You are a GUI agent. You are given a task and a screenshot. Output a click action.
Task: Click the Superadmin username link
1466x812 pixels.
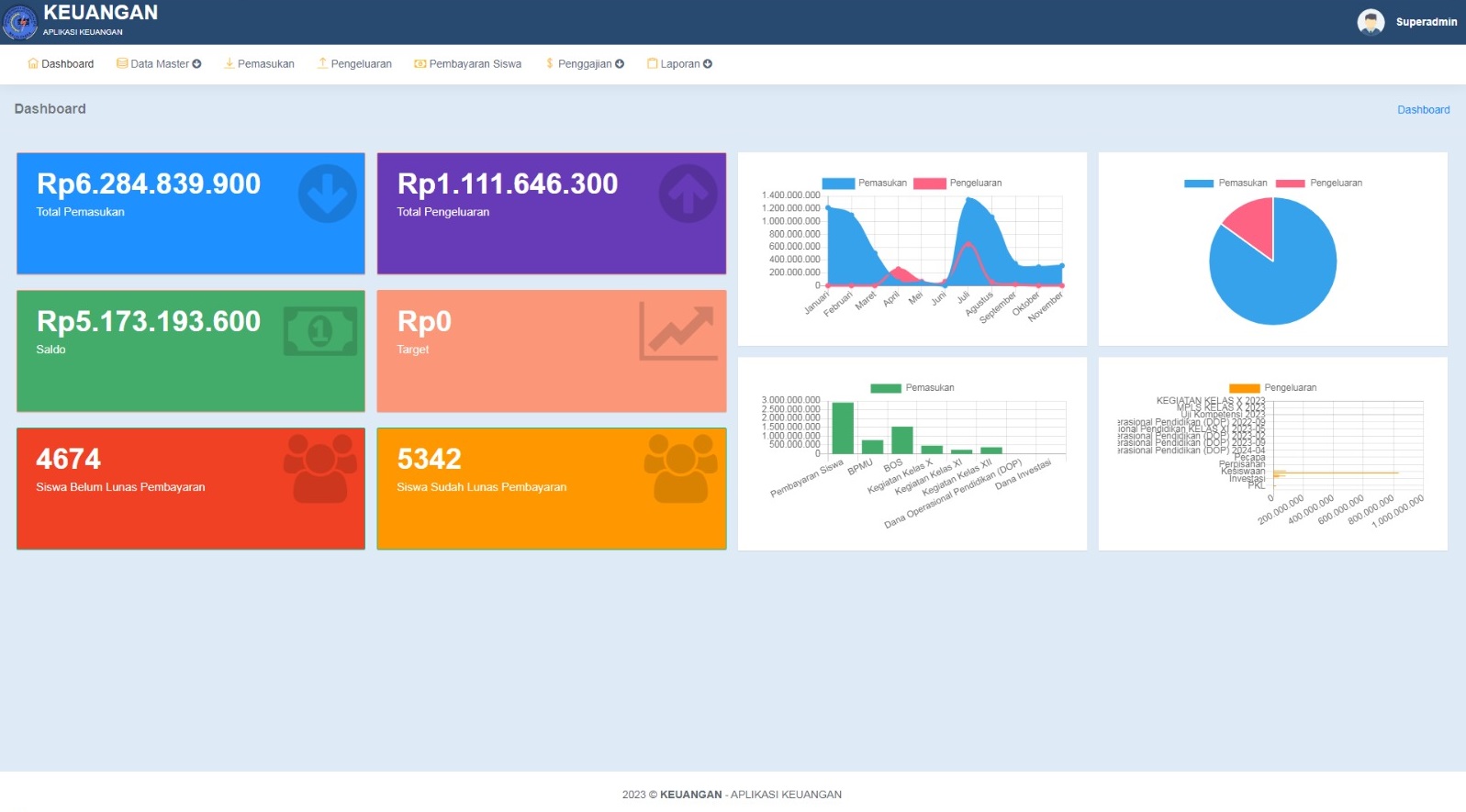[1426, 22]
